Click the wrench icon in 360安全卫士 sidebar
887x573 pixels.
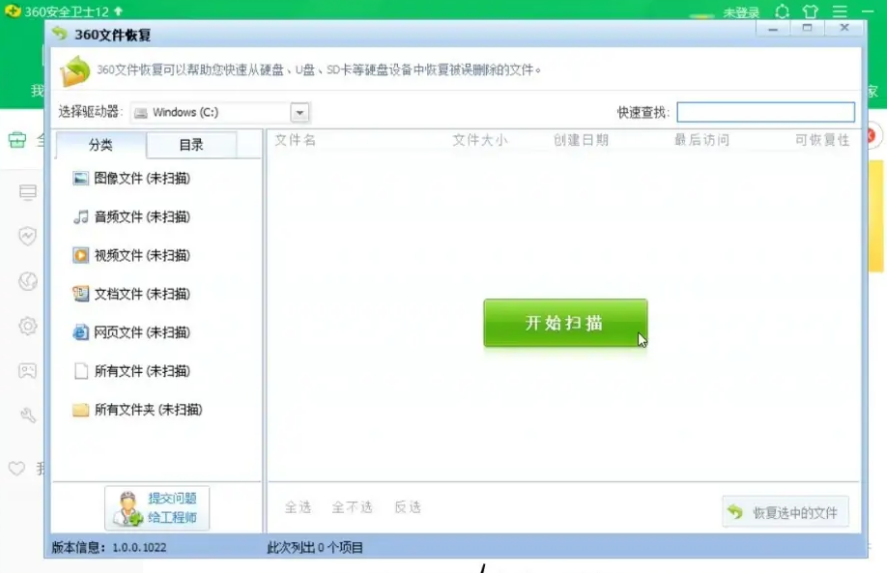pyautogui.click(x=28, y=415)
